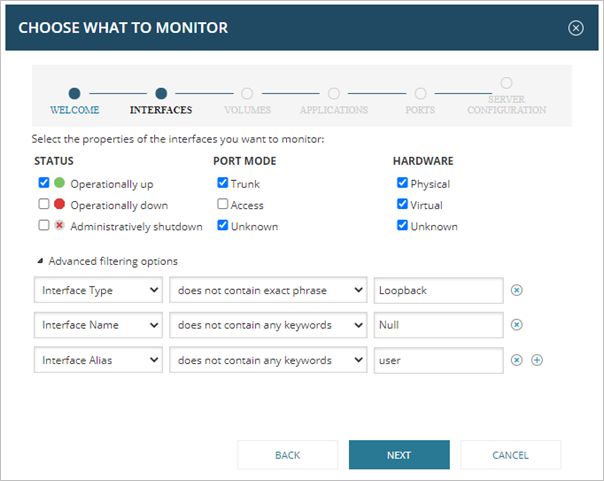Remove the user filter row
The width and height of the screenshot is (604, 481).
coord(516,360)
